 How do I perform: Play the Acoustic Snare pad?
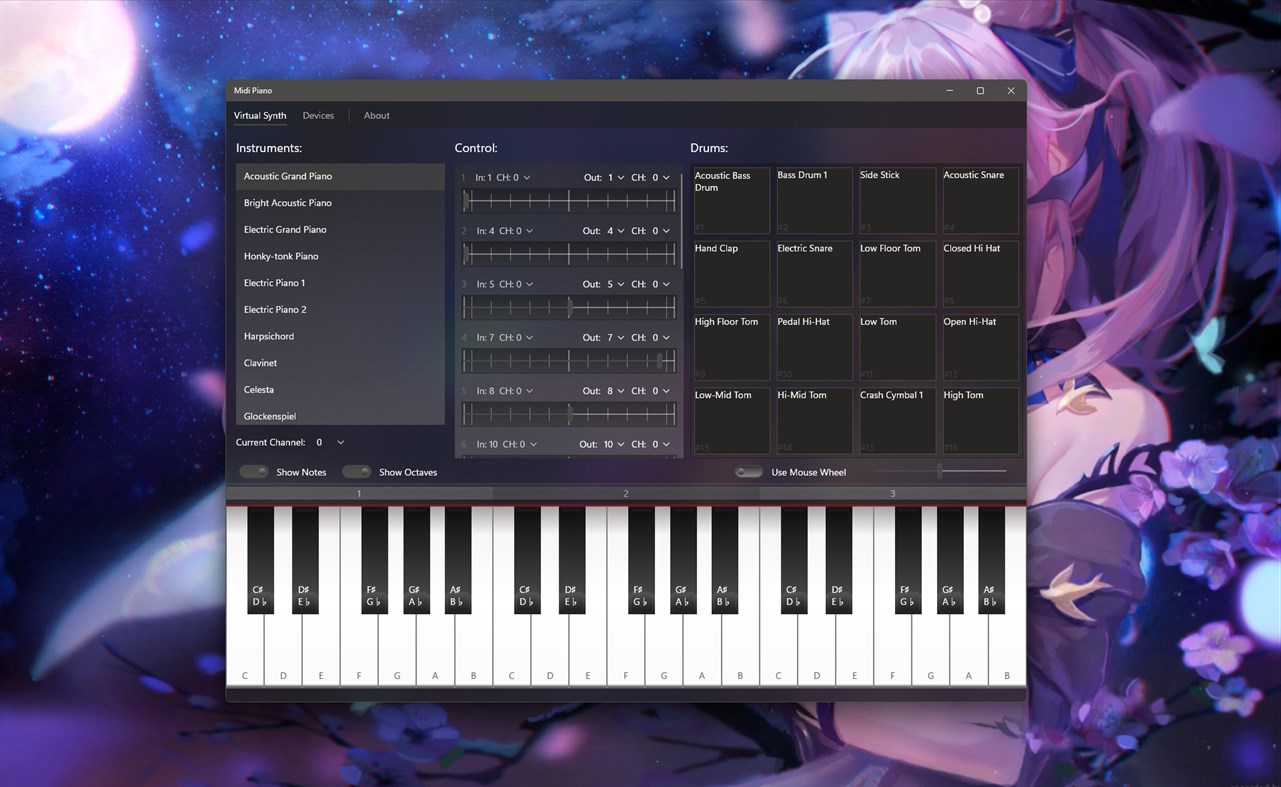(980, 200)
